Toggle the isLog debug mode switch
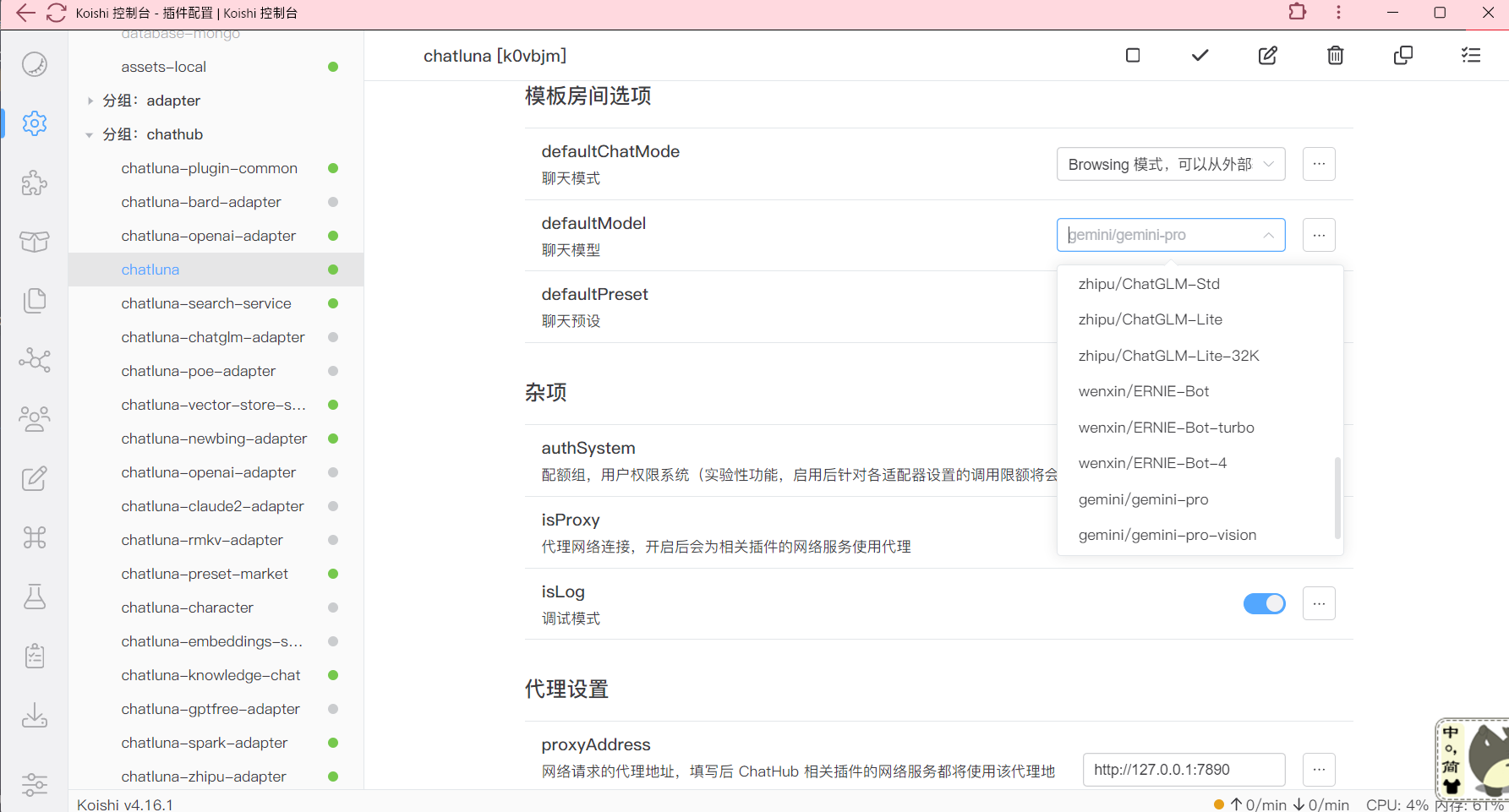 (1264, 603)
